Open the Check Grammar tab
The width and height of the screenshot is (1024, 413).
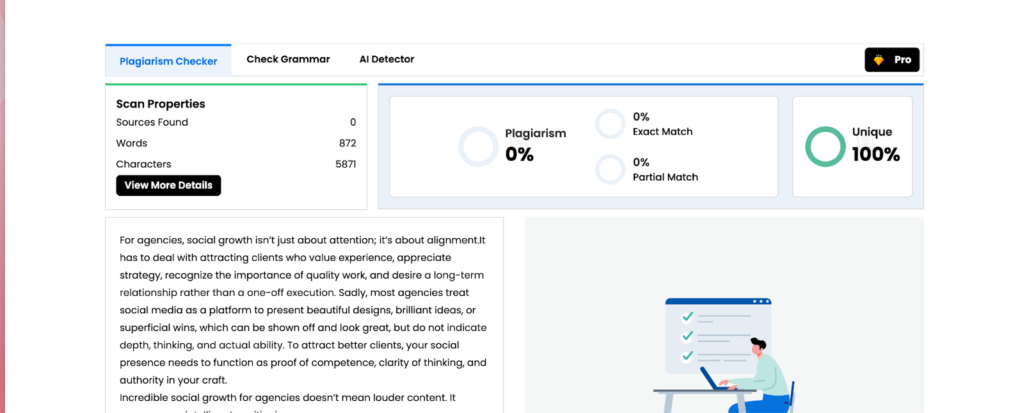coord(288,59)
